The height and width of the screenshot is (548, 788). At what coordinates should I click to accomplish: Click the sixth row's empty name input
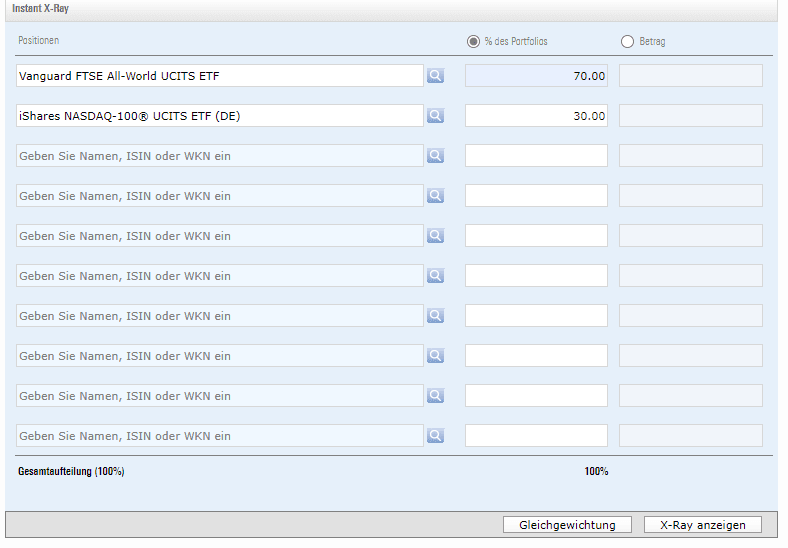coord(220,276)
